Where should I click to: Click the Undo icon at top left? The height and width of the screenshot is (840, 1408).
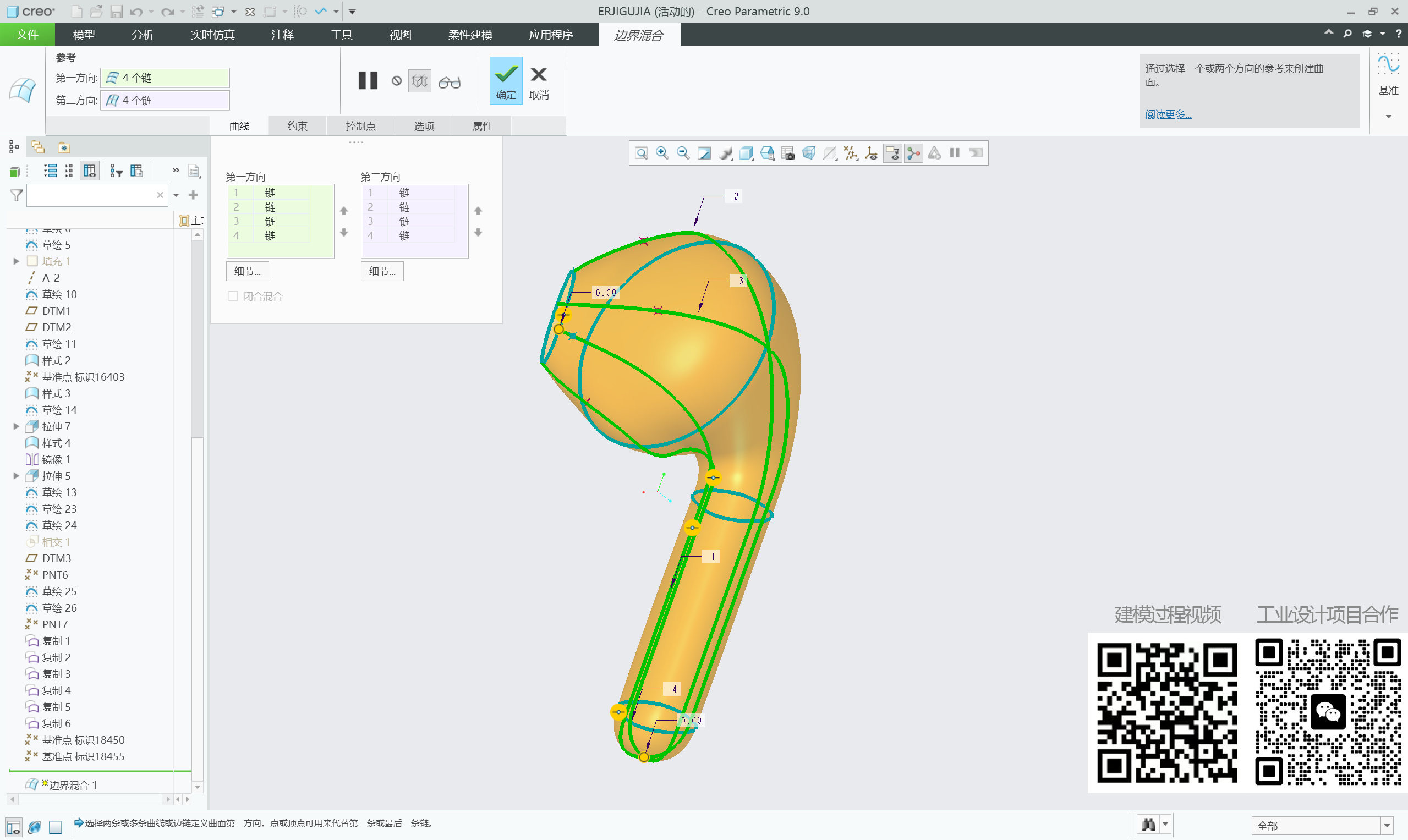[136, 12]
